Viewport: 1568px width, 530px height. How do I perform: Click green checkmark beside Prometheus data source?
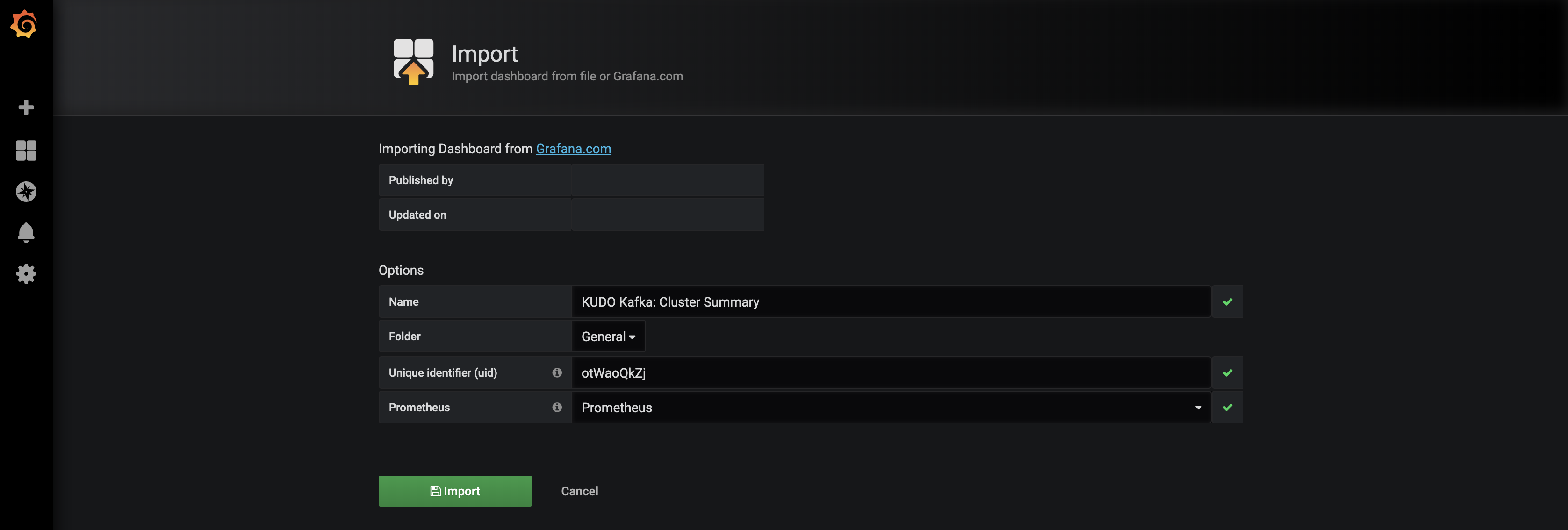(x=1227, y=407)
